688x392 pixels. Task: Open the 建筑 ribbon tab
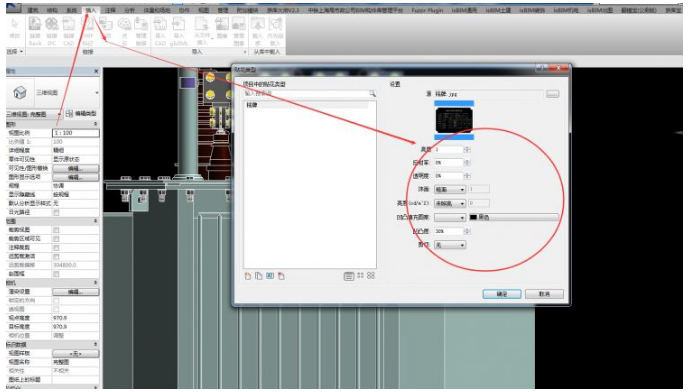[33, 10]
